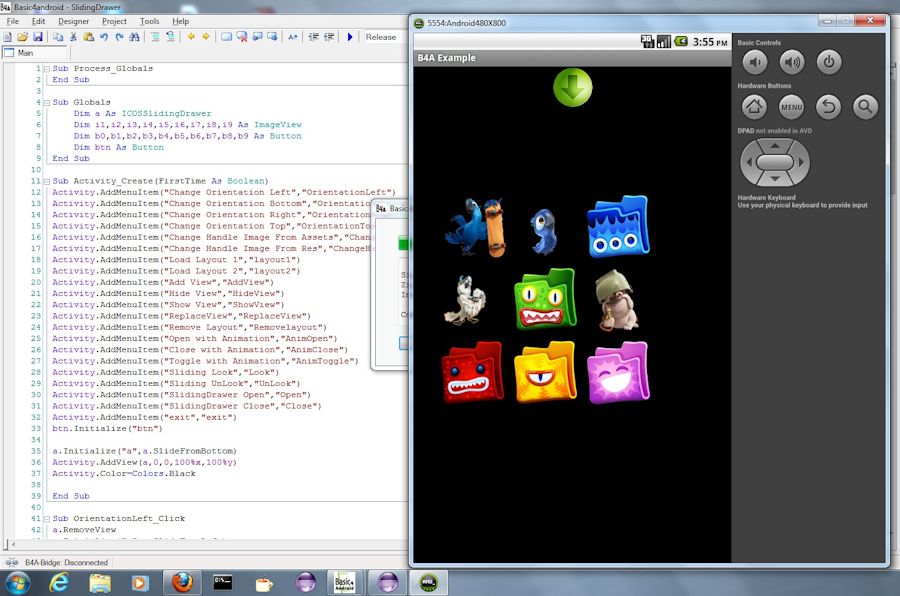This screenshot has width=900, height=596.
Task: Open Find with the binoculars icon
Action: (134, 37)
